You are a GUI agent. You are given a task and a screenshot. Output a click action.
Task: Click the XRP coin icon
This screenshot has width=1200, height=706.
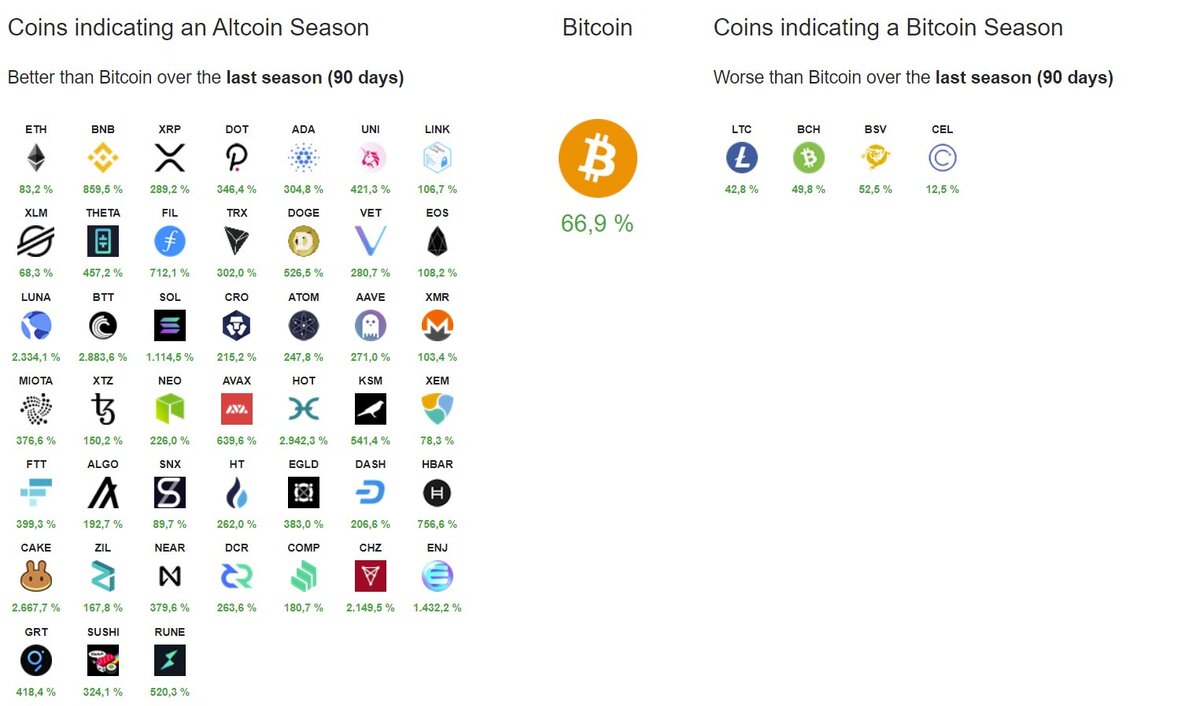pos(170,157)
